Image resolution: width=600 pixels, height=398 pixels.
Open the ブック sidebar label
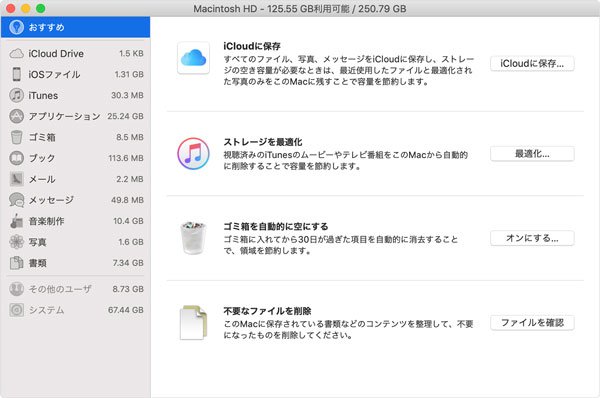tap(42, 158)
